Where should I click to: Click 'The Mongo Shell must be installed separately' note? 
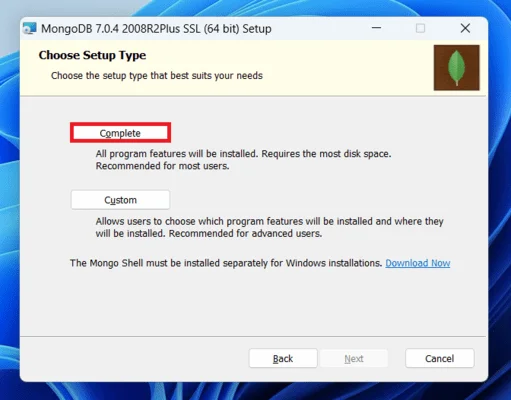pyautogui.click(x=226, y=263)
